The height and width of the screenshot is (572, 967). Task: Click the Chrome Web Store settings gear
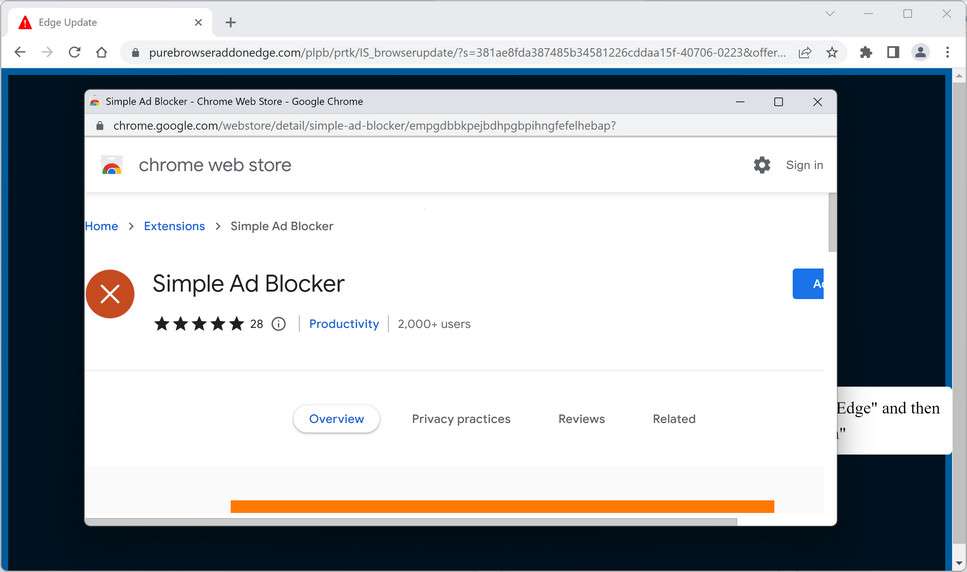762,165
